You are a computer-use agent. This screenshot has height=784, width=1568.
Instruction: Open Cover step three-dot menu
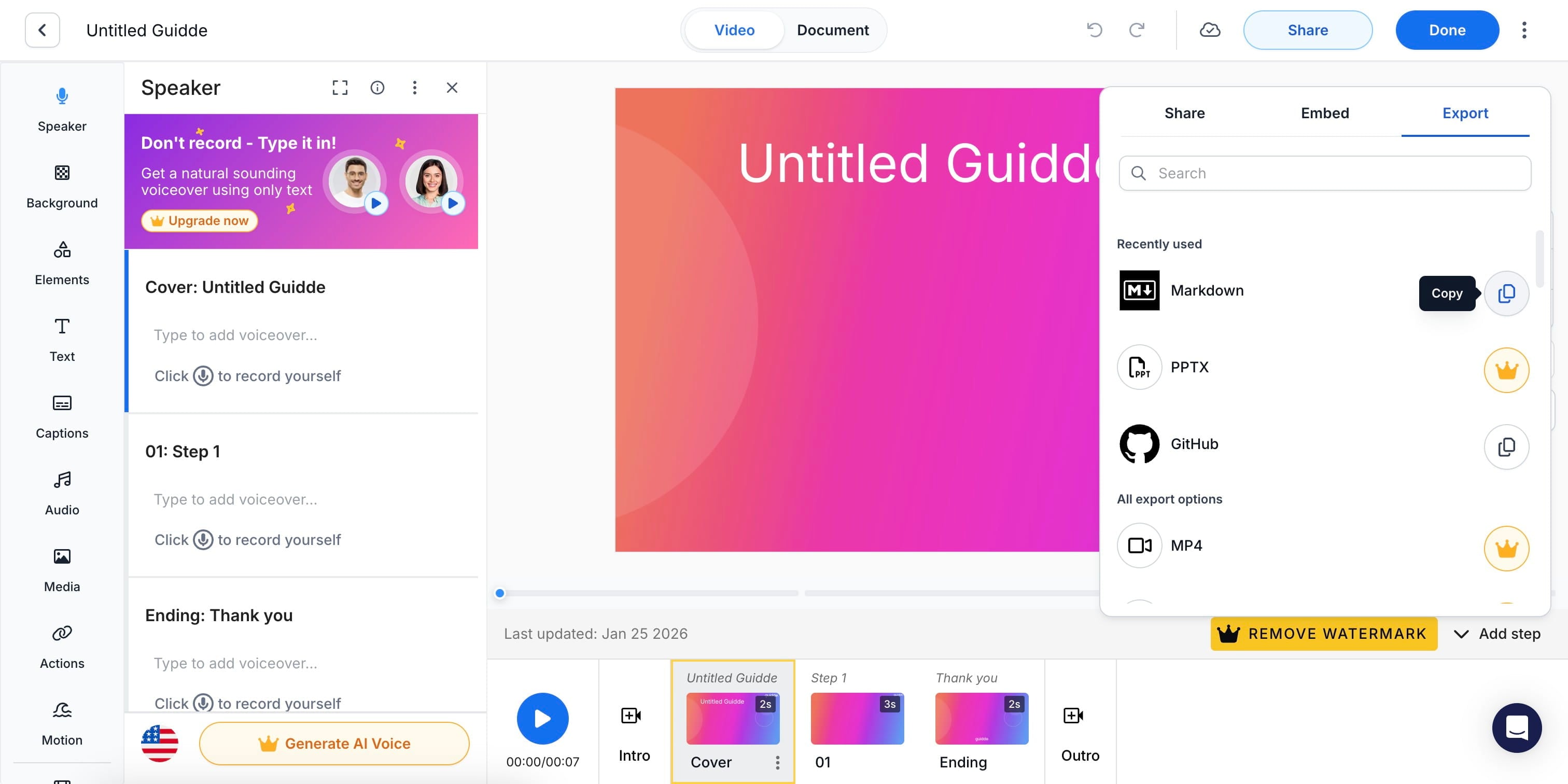(777, 762)
